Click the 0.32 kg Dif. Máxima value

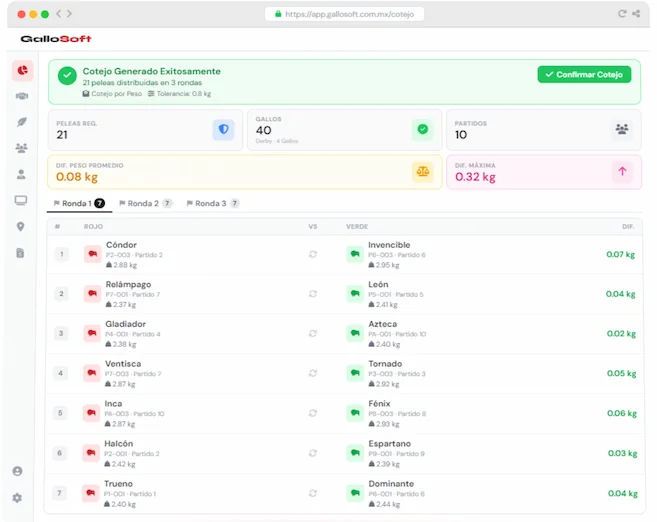click(475, 177)
